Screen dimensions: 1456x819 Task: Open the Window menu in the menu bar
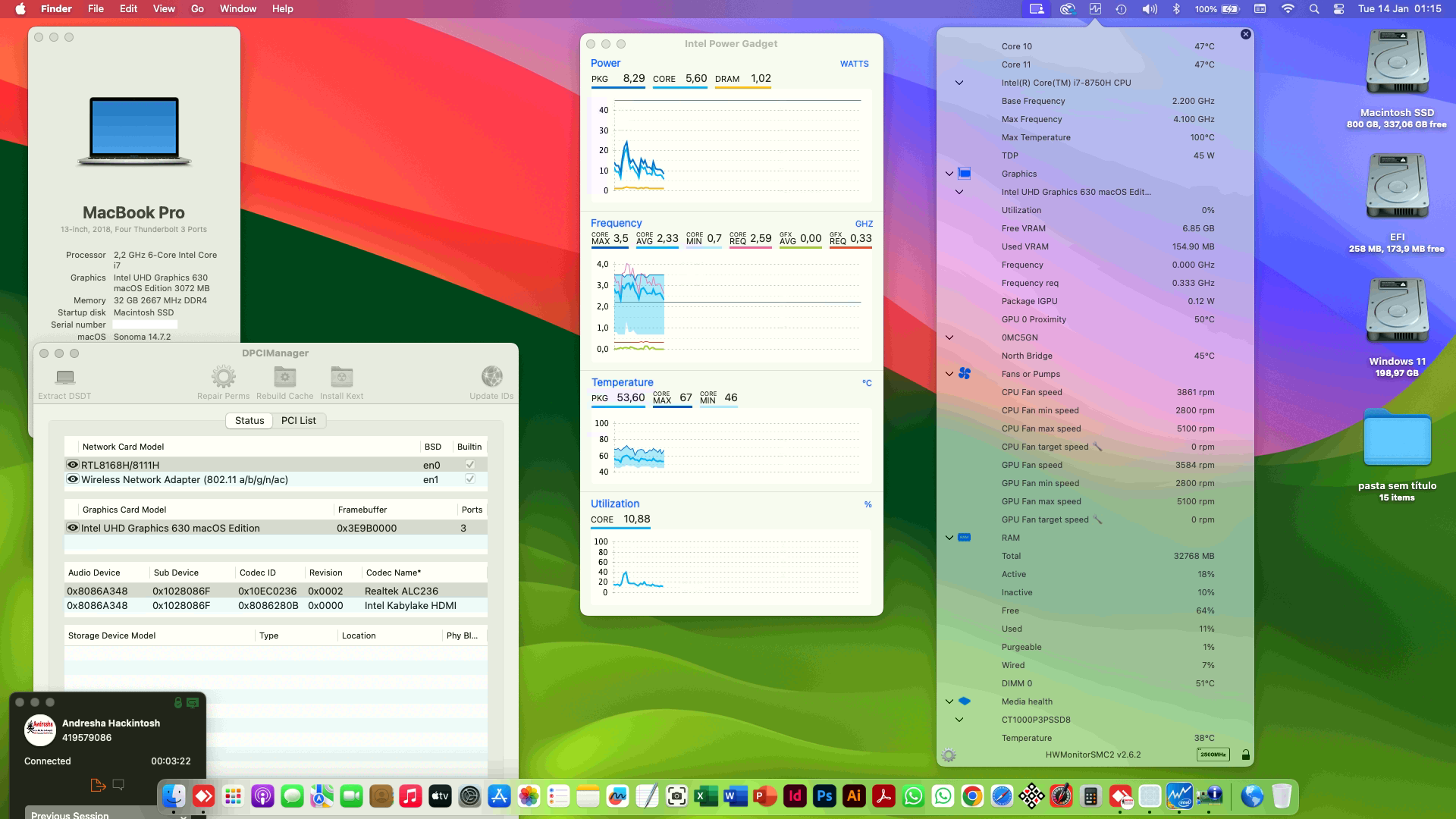(237, 8)
